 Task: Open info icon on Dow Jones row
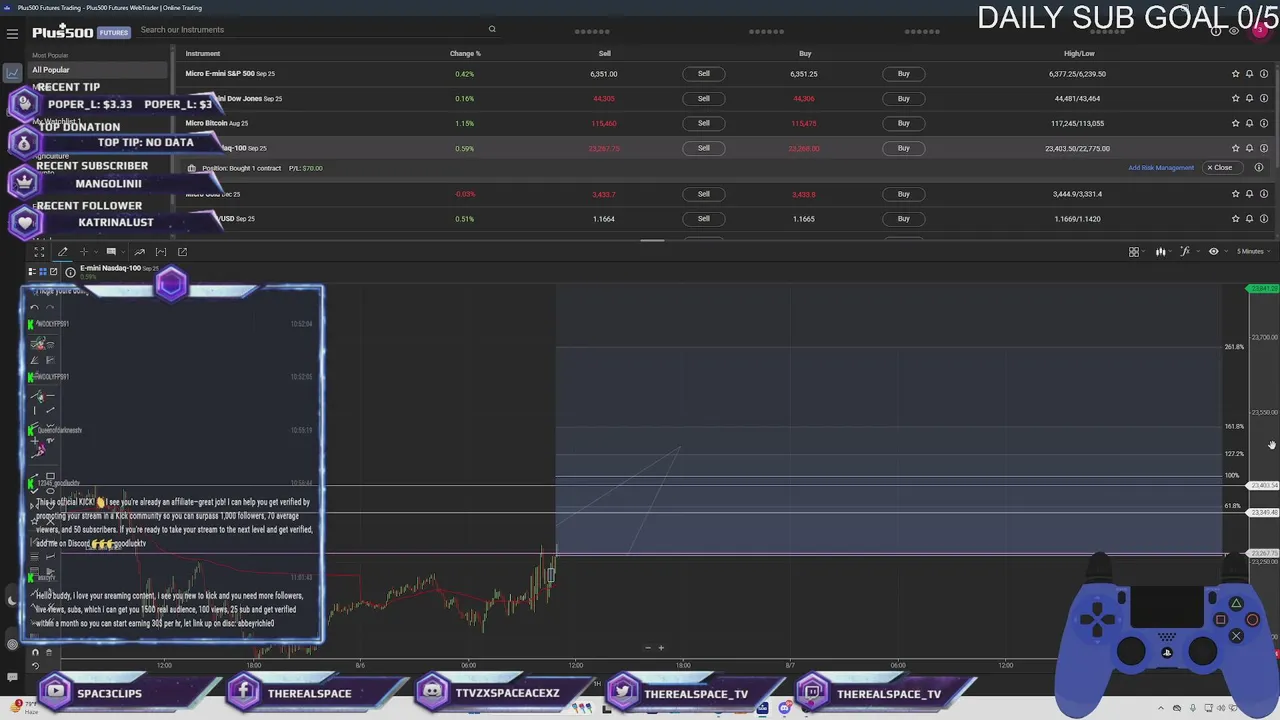click(x=1264, y=98)
